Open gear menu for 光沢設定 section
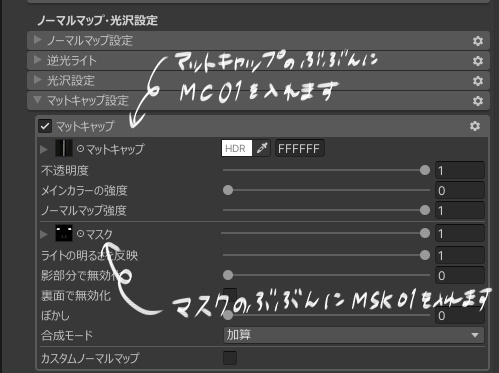 coord(478,81)
